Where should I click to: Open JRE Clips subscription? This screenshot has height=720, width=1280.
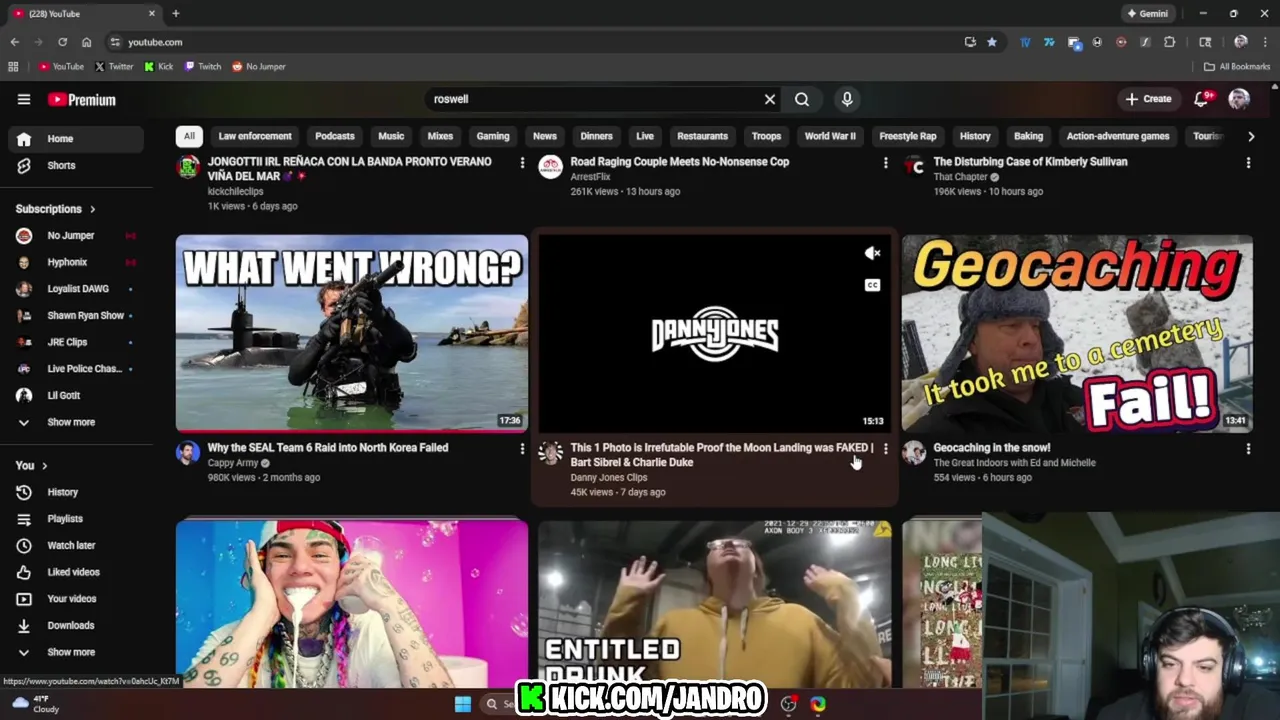click(76, 342)
